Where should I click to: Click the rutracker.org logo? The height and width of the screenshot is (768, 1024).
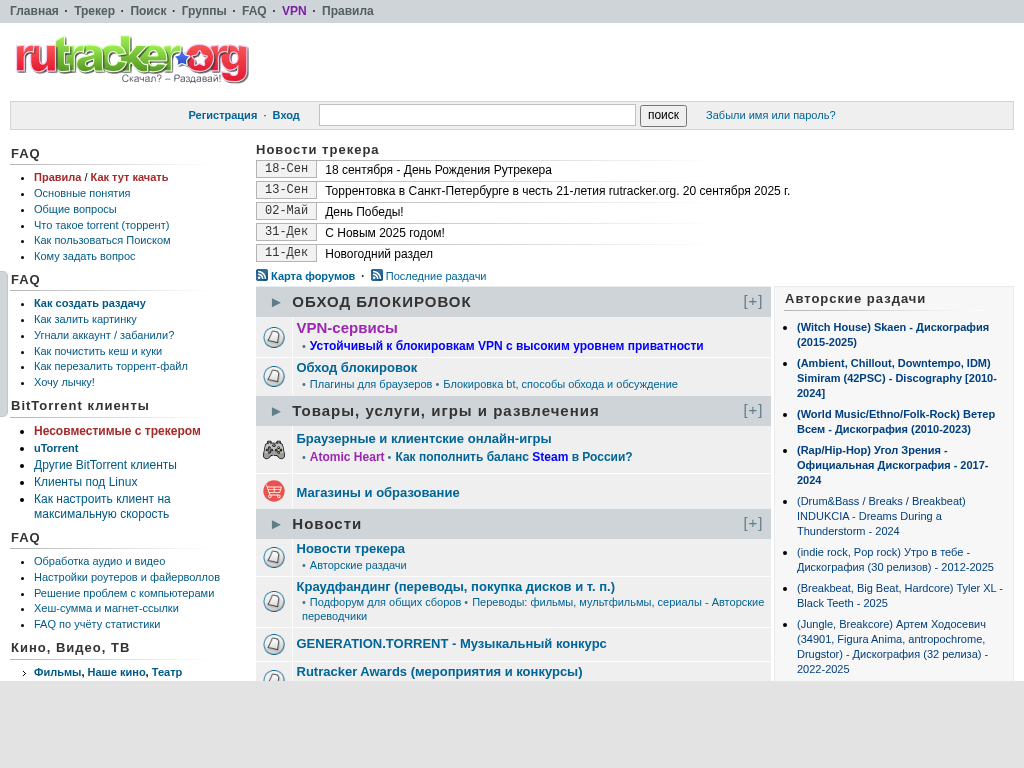131,60
